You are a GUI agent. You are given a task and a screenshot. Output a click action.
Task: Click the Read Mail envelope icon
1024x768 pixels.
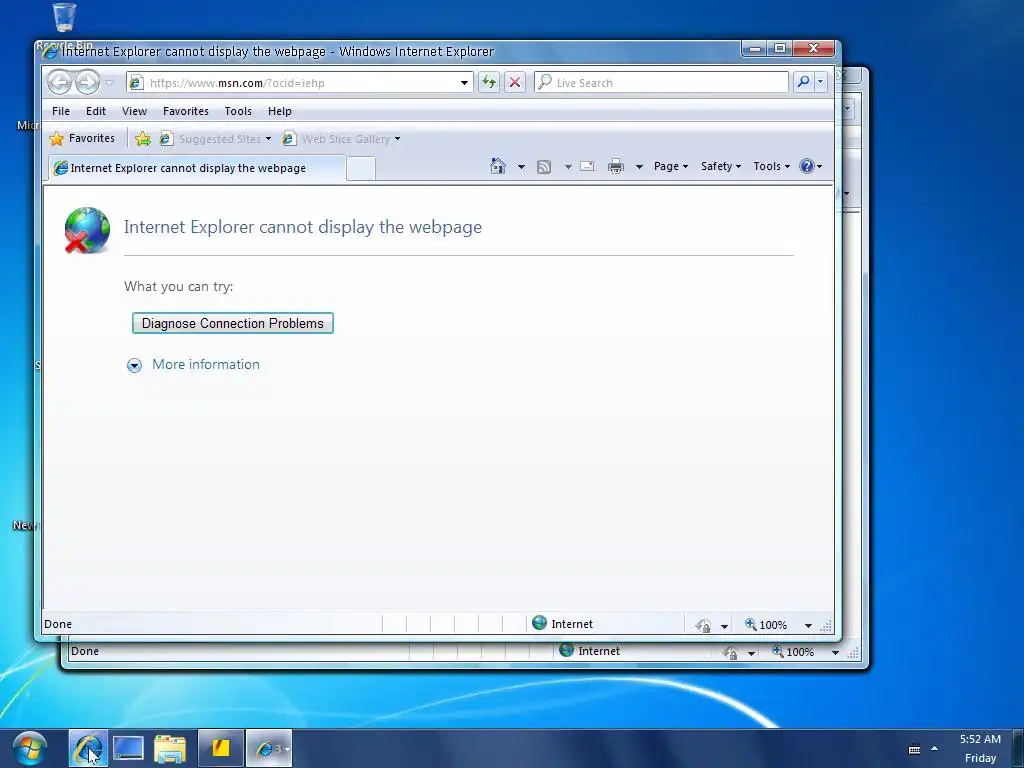tap(587, 166)
